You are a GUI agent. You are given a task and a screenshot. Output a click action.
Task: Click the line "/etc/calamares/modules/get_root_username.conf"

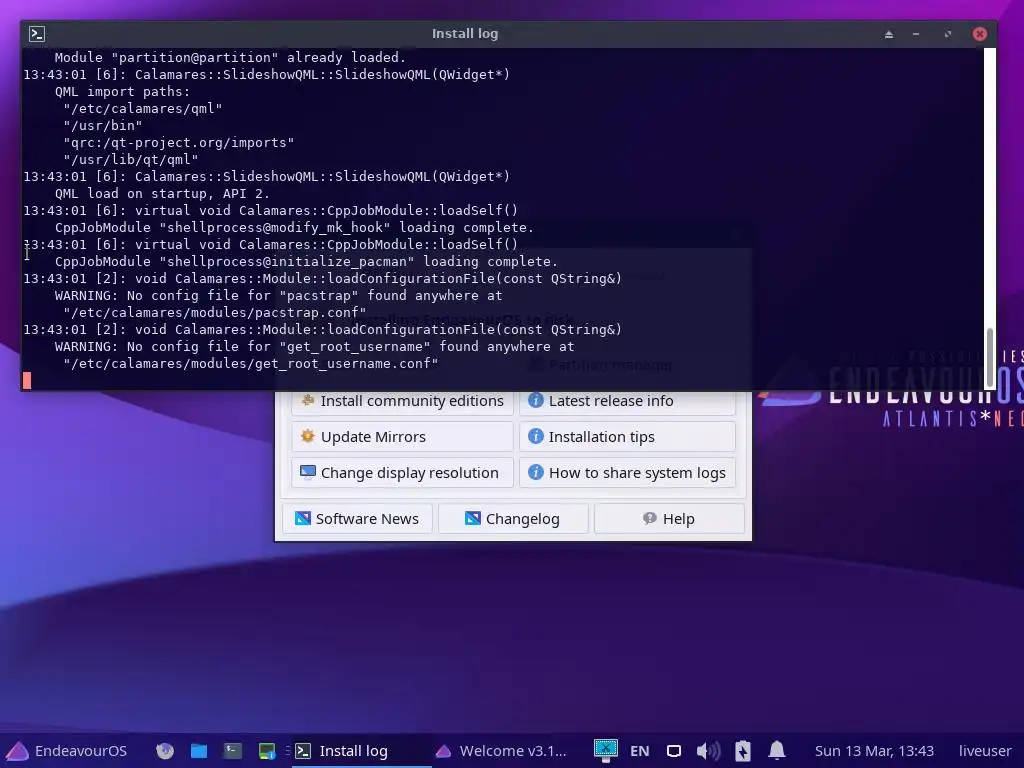(251, 364)
